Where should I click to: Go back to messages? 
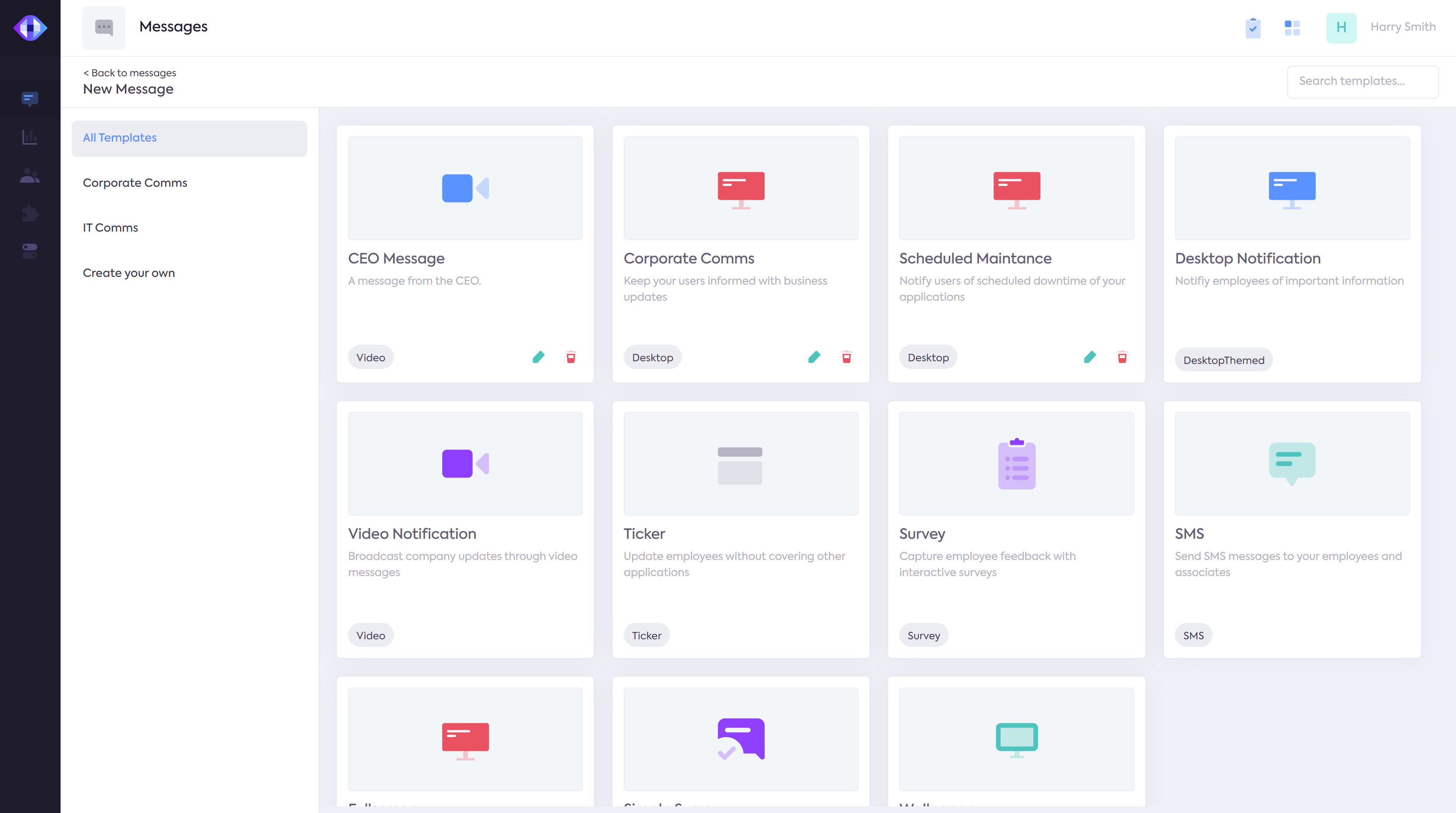[x=130, y=73]
